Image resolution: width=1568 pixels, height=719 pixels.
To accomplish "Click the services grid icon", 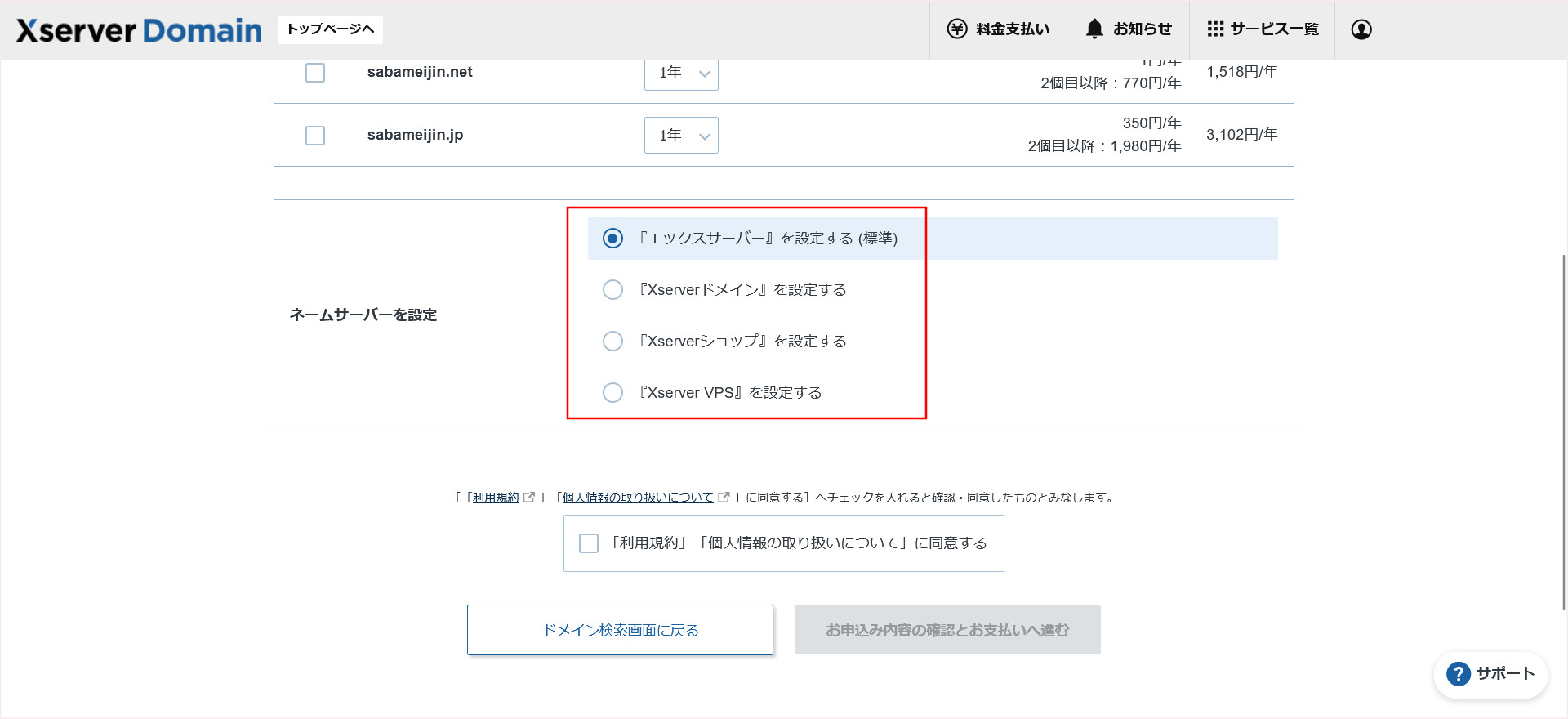I will click(1215, 29).
